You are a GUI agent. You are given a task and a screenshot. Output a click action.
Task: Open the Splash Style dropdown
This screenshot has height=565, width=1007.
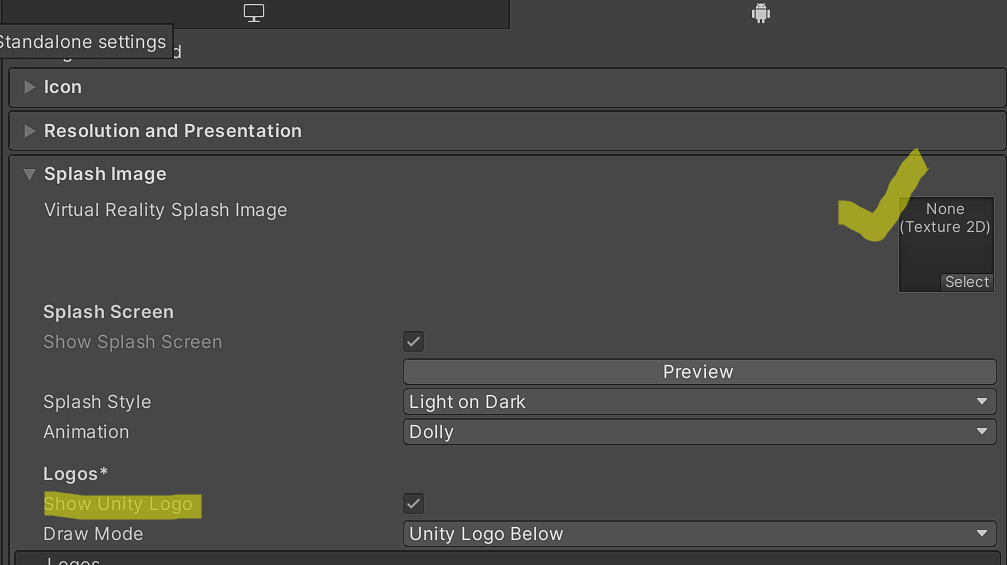click(x=698, y=402)
